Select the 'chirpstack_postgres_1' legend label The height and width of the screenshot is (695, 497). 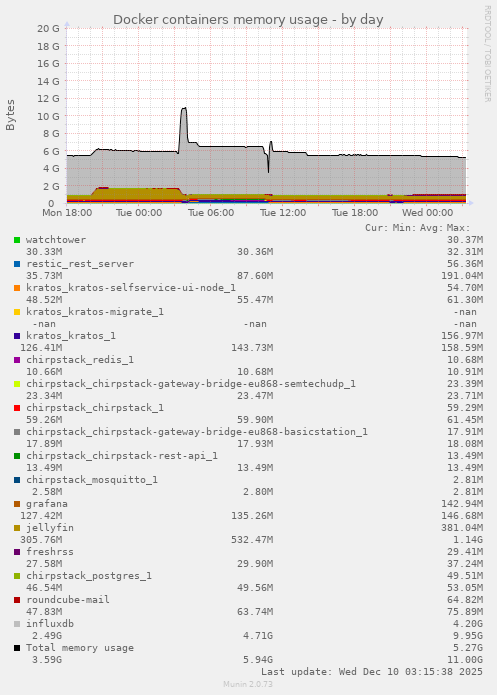[x=89, y=575]
